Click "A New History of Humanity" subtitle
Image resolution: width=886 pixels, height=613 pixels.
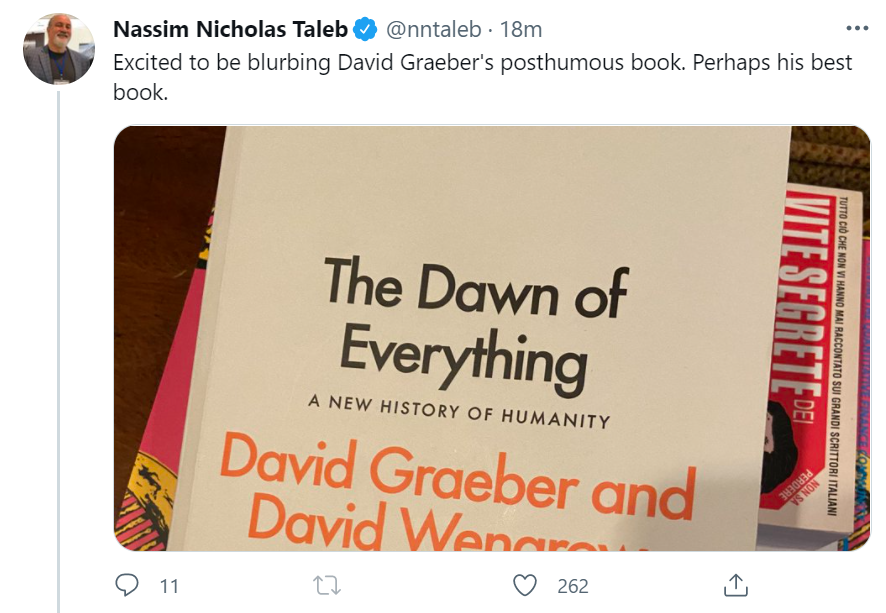click(x=458, y=409)
